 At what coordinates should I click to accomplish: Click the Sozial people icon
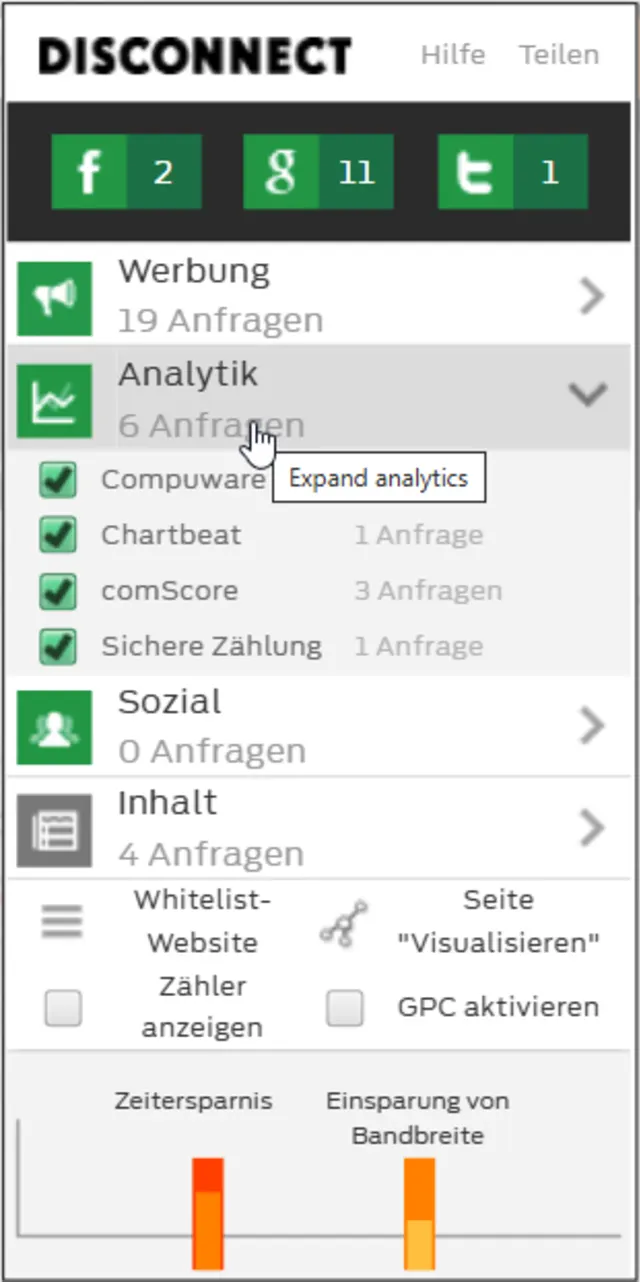tap(55, 728)
